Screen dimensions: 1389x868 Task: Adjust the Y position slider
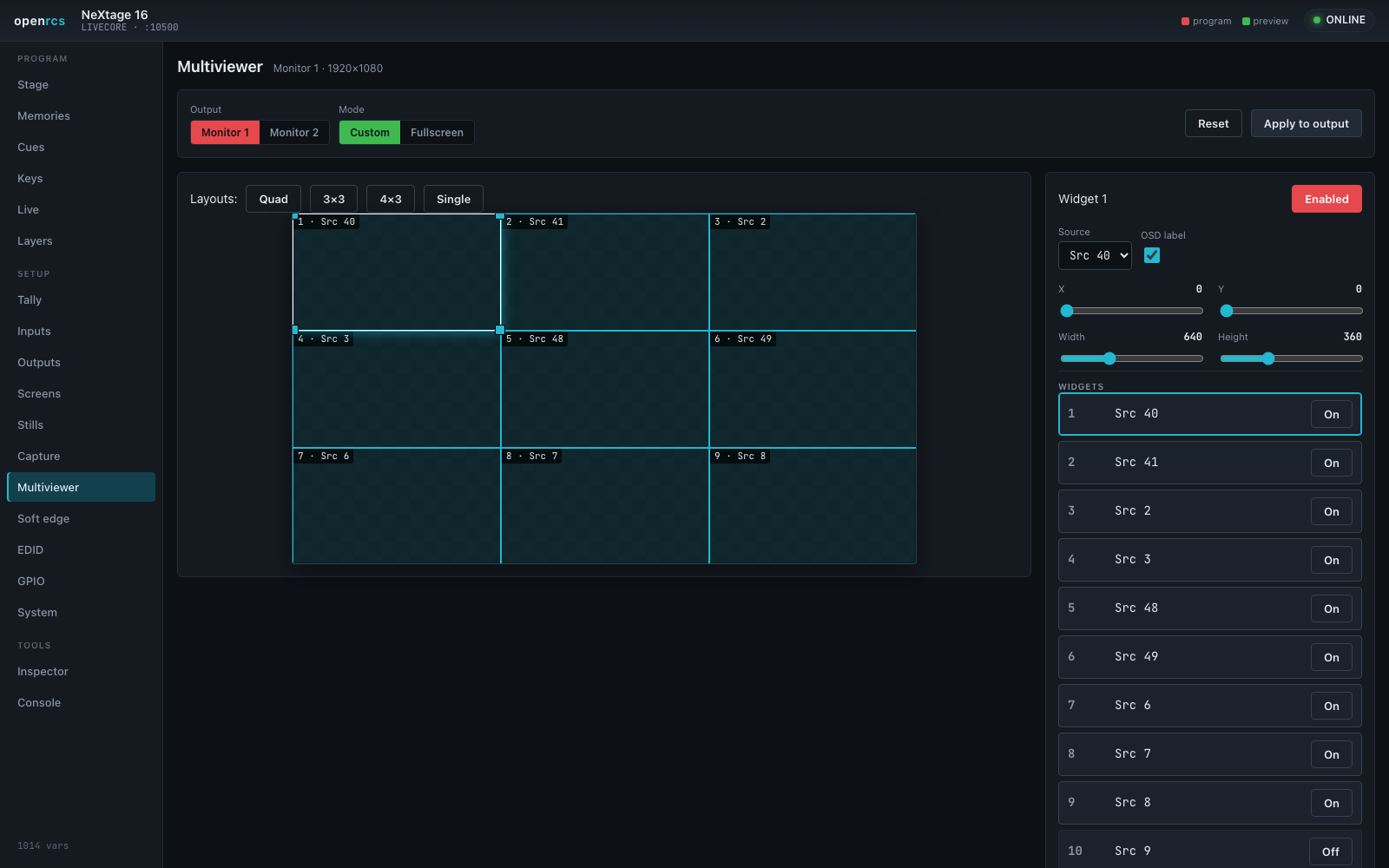1291,311
